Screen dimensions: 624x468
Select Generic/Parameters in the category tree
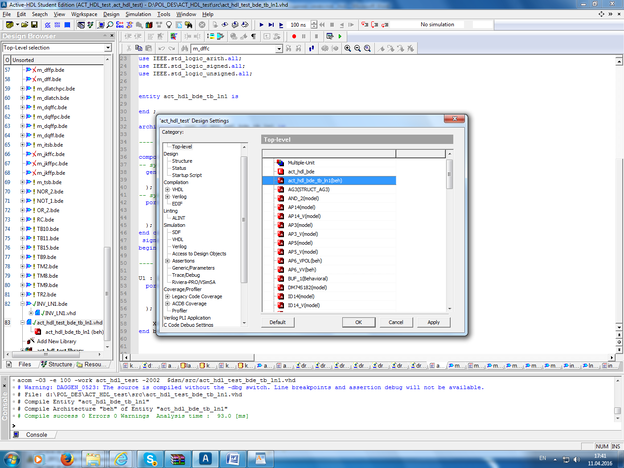click(x=195, y=268)
